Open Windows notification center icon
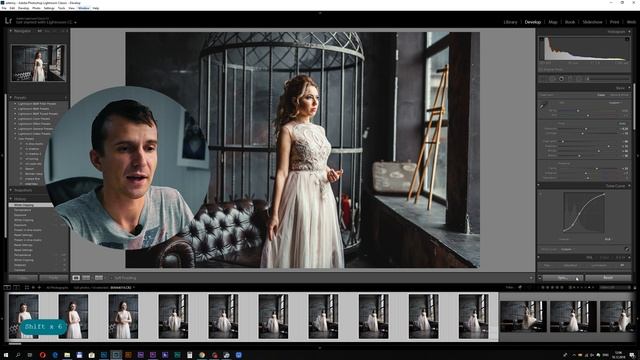Image resolution: width=640 pixels, height=360 pixels. (x=632, y=355)
